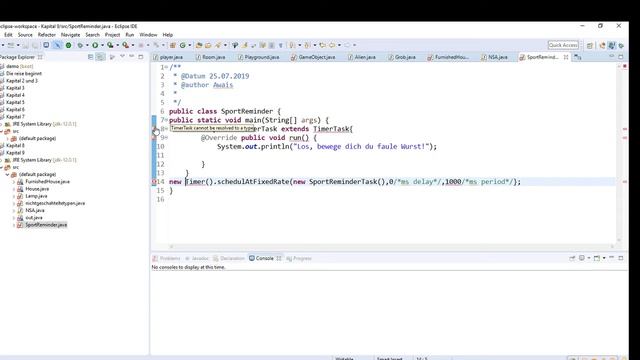Open the Project menu
The height and width of the screenshot is (360, 640).
112,35
